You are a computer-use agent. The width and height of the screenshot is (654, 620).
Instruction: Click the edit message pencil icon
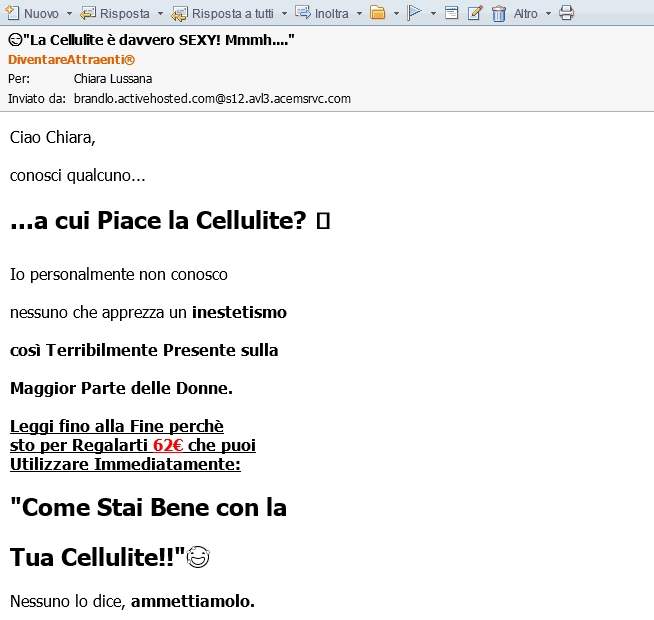[x=475, y=13]
